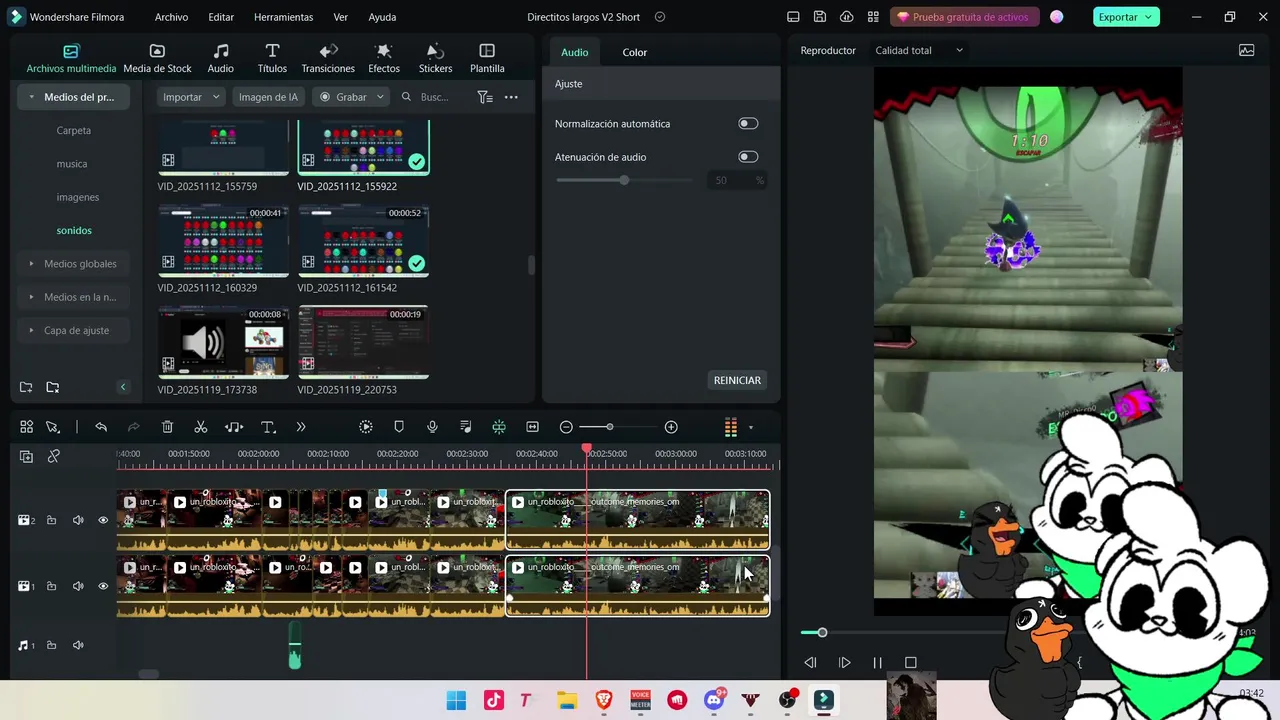Open the Importar dropdown
The width and height of the screenshot is (1280, 720).
pyautogui.click(x=191, y=97)
